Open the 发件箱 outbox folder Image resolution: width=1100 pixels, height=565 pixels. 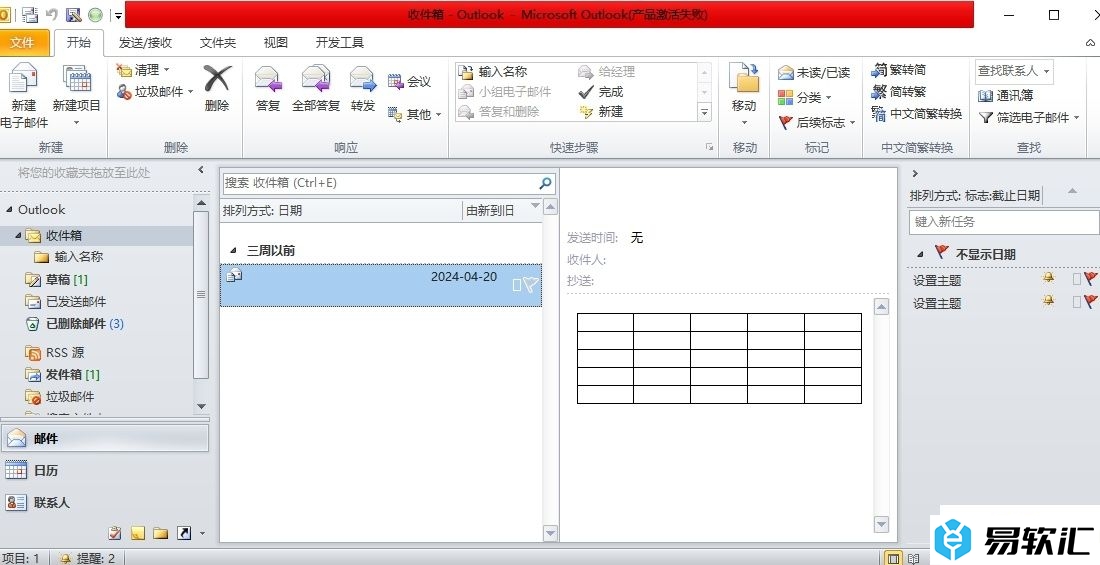coord(62,374)
